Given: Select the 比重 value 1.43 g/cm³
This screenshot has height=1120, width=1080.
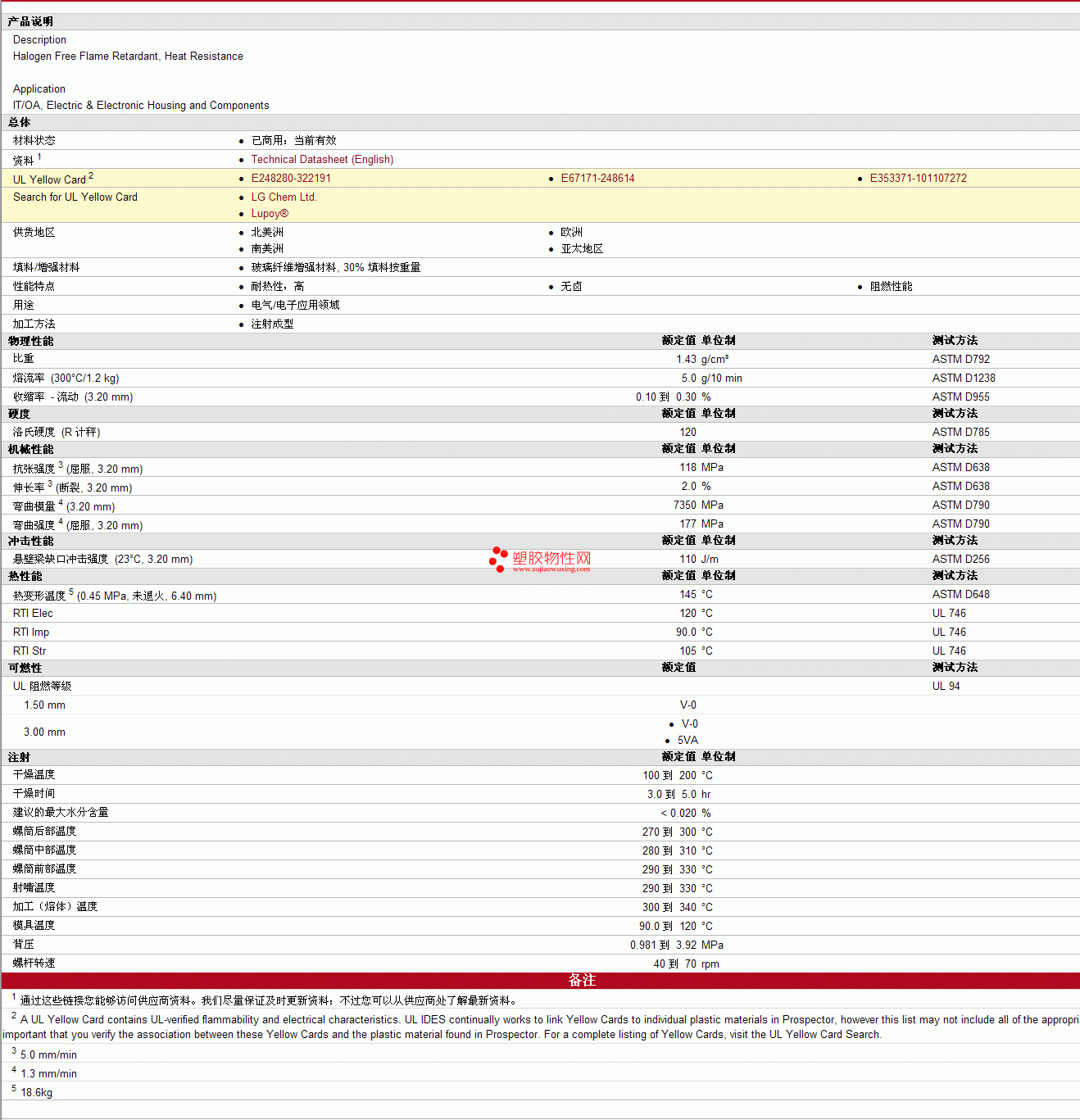Looking at the screenshot, I should [702, 360].
